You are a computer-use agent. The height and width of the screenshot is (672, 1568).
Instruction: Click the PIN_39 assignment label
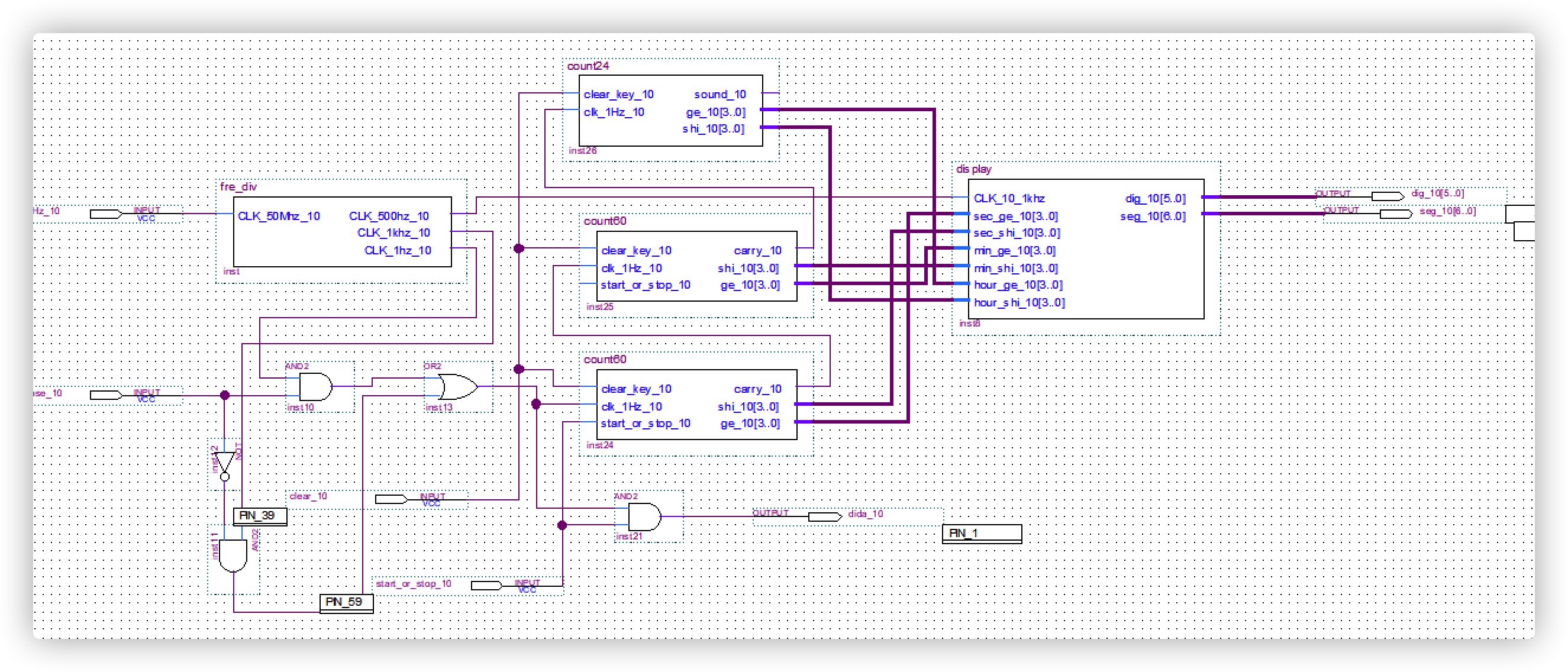pos(259,516)
